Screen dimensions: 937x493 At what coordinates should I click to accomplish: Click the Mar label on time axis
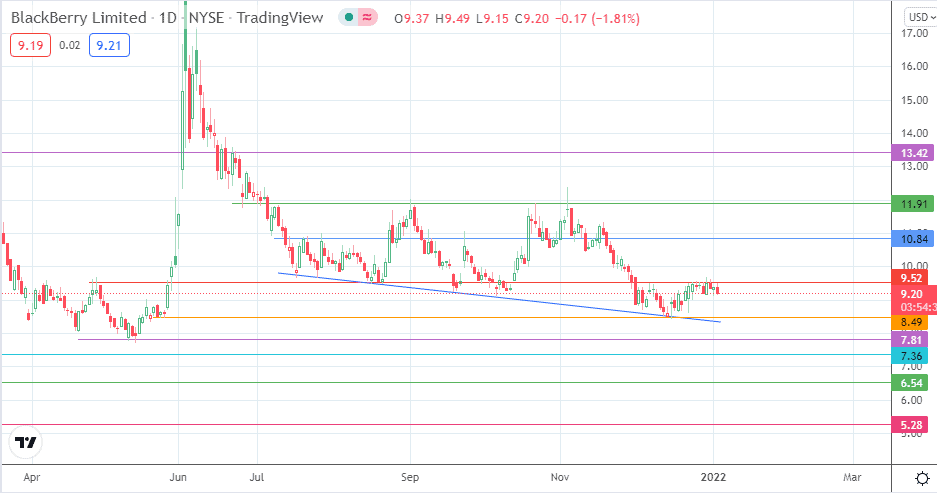point(852,477)
